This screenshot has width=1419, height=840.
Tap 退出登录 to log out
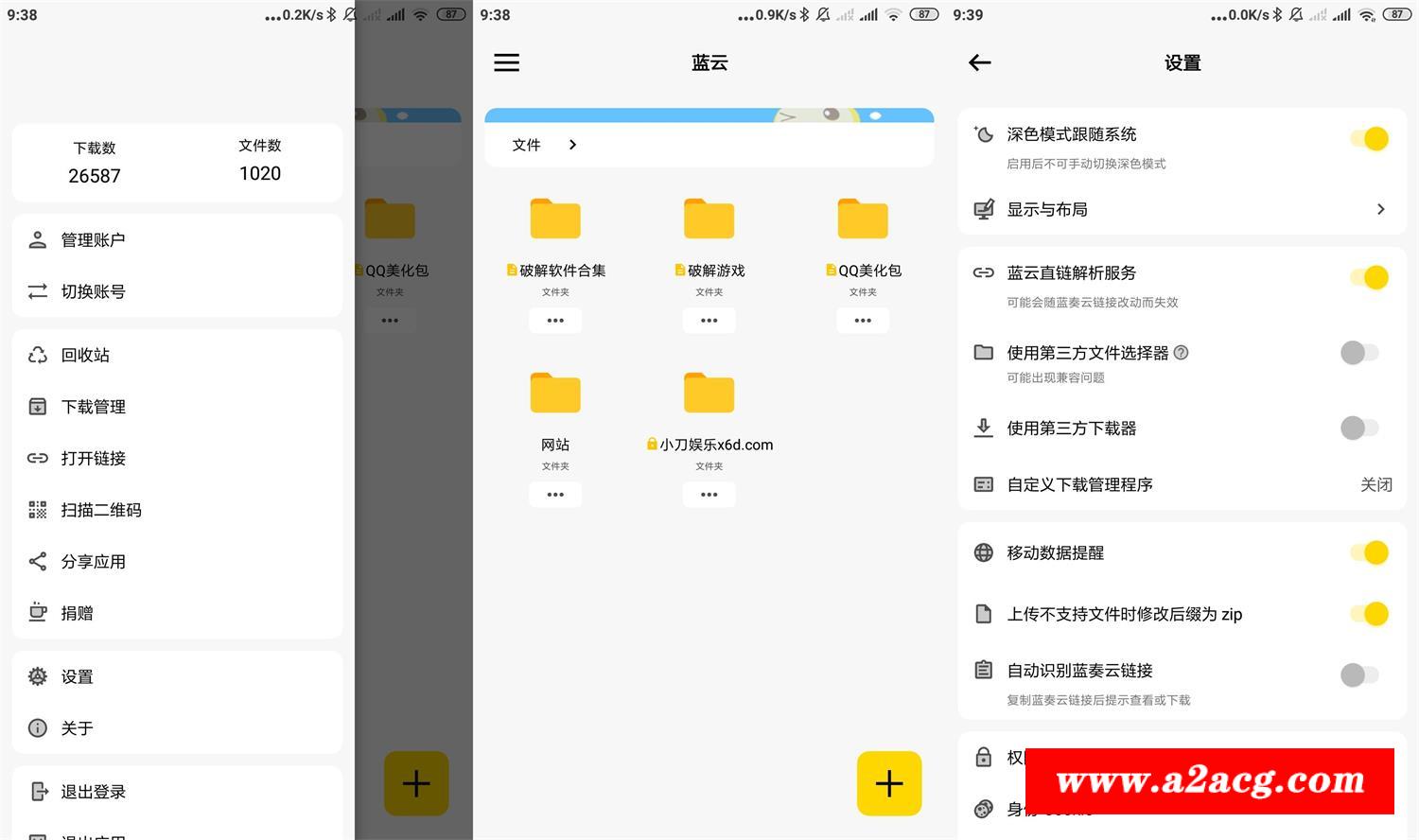94,792
